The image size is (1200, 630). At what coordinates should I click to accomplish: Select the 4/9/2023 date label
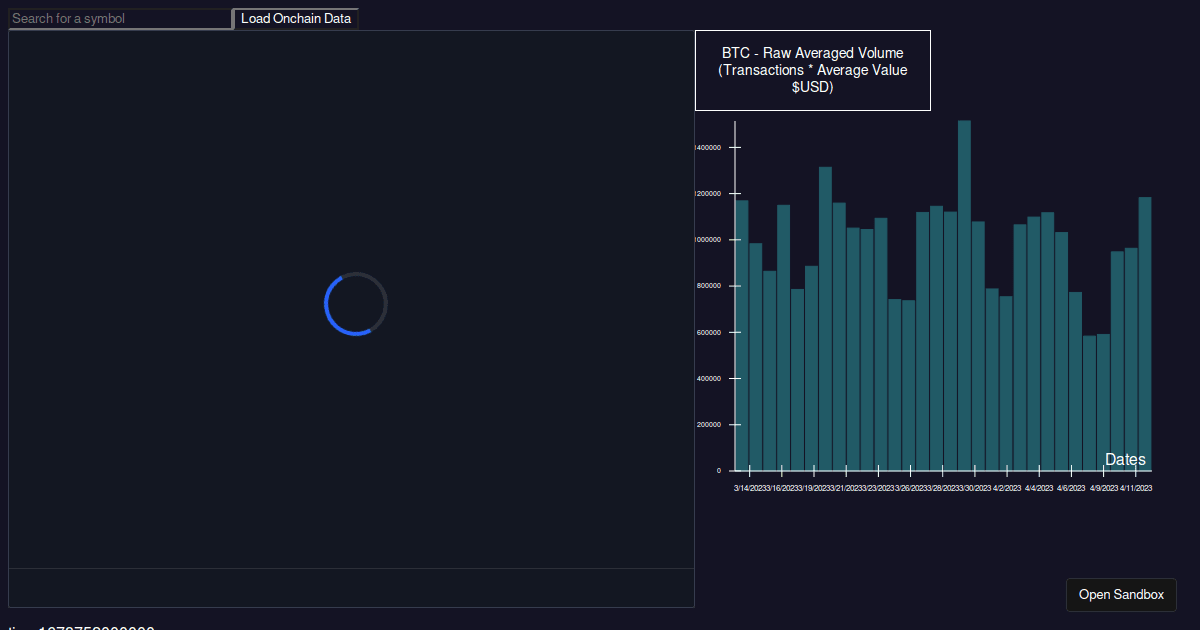(1104, 488)
